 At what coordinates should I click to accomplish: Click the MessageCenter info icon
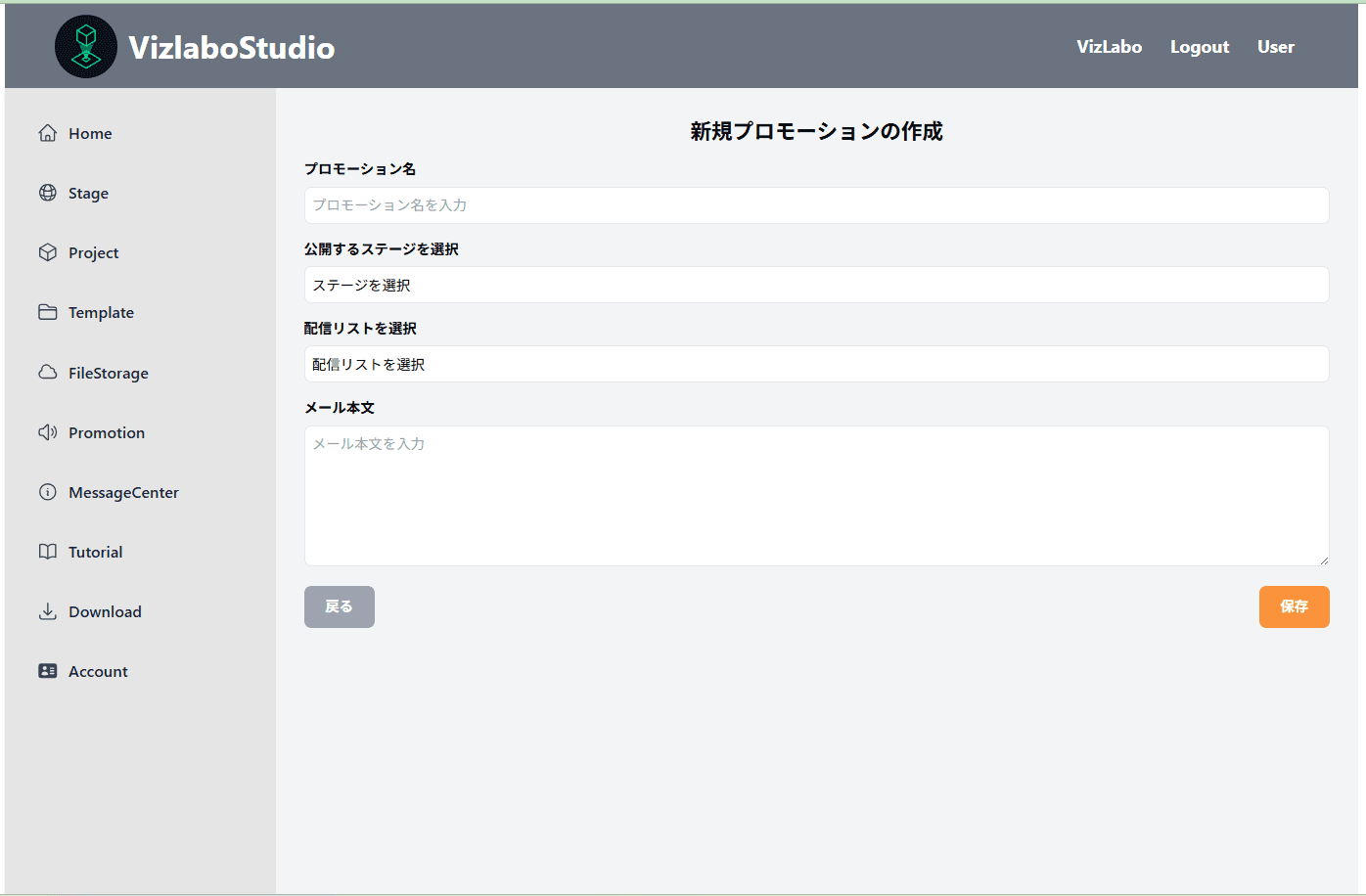click(47, 492)
